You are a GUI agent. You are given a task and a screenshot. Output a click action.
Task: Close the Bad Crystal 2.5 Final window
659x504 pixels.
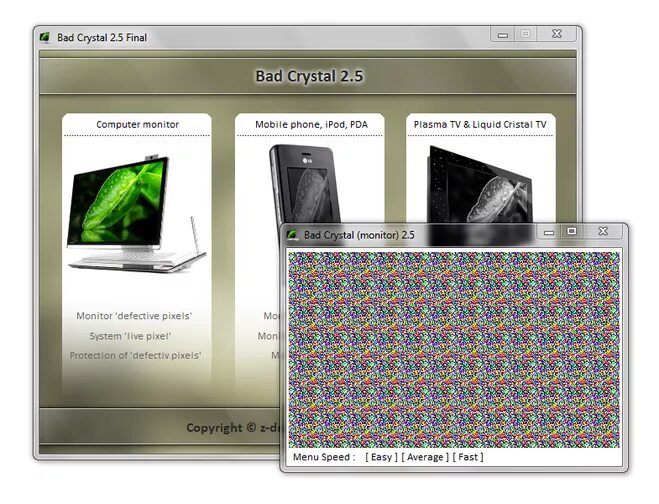coord(557,34)
